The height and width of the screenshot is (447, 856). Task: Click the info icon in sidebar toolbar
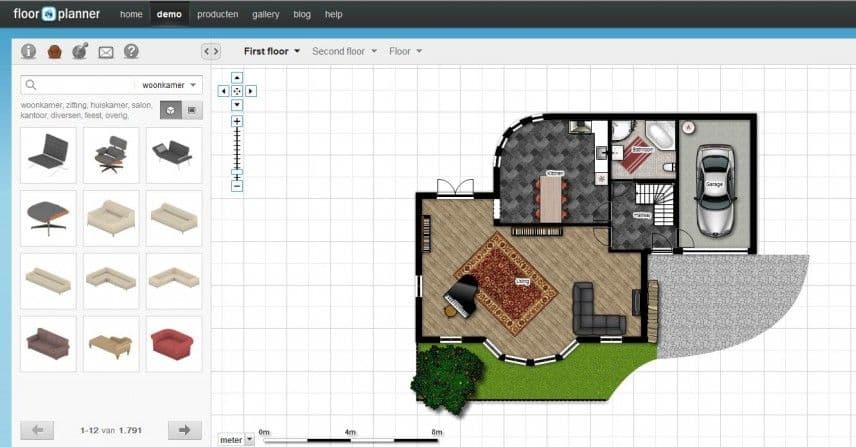coord(29,51)
